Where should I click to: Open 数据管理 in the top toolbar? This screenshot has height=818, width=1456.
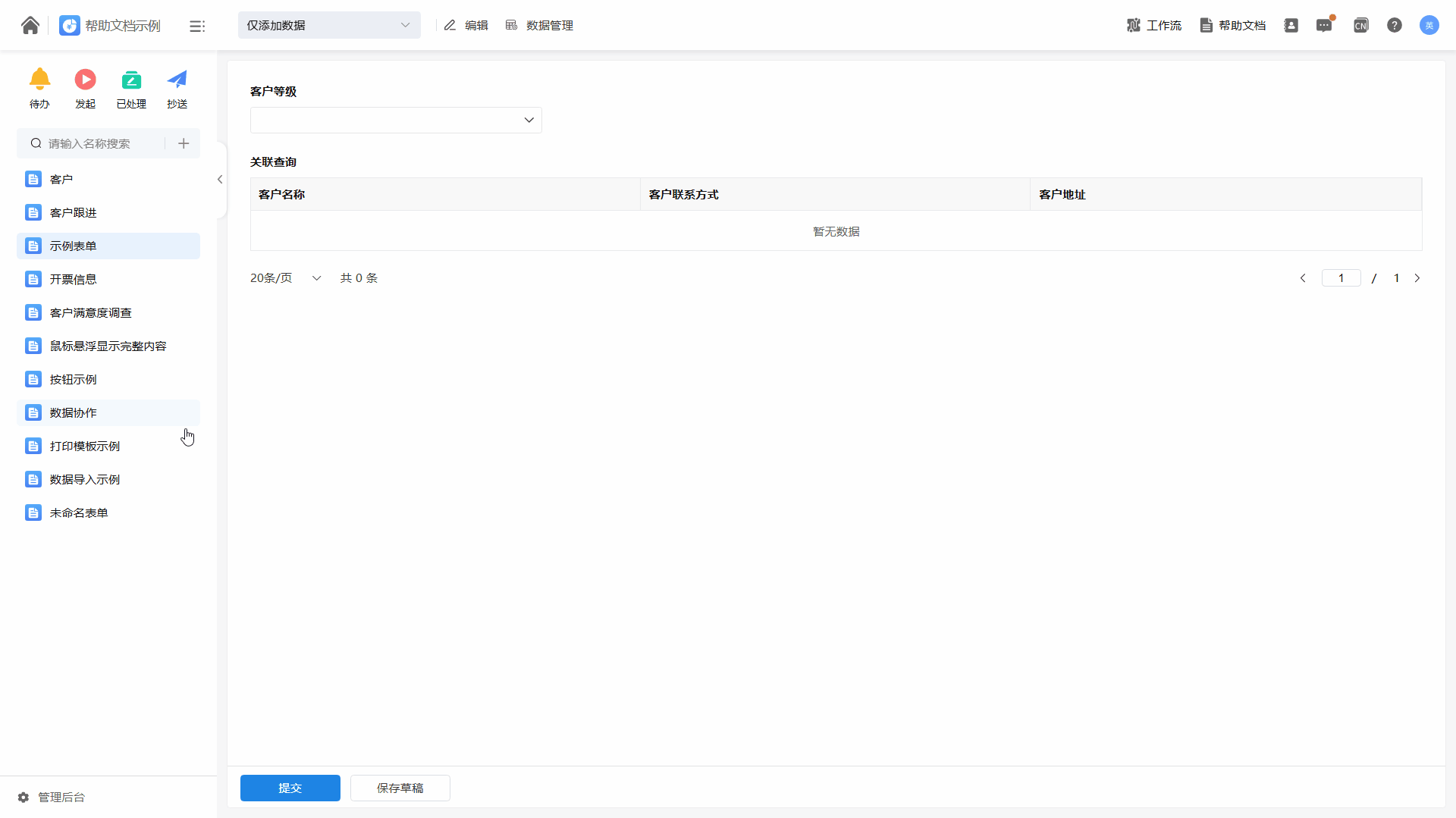(539, 25)
